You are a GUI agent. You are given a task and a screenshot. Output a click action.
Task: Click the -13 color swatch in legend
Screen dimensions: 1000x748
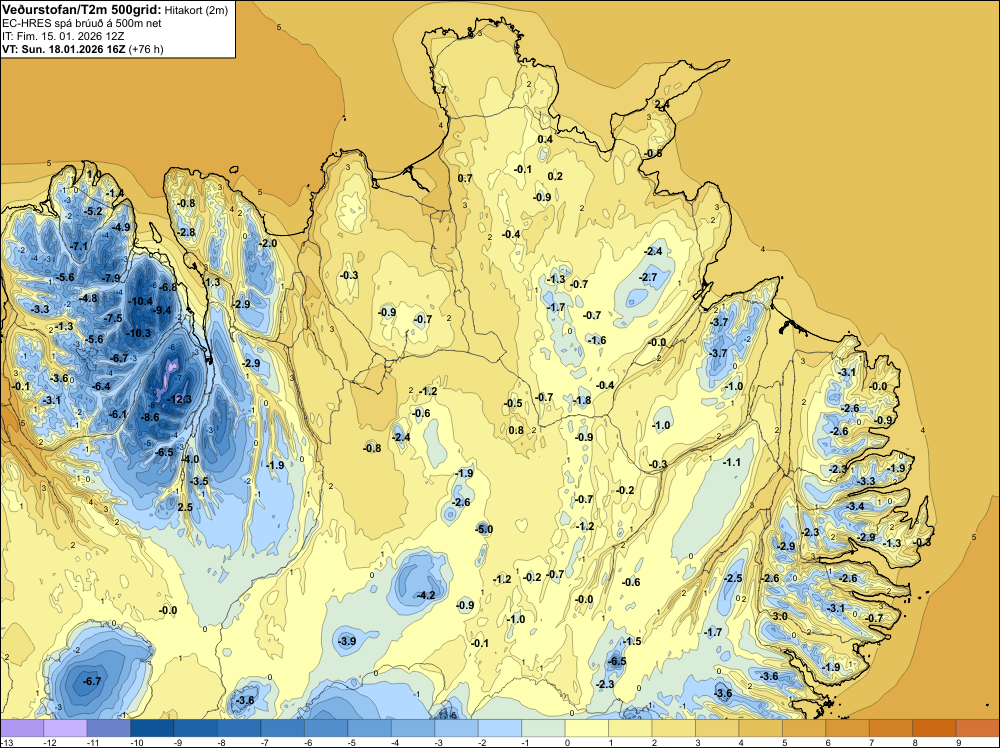(x=22, y=728)
